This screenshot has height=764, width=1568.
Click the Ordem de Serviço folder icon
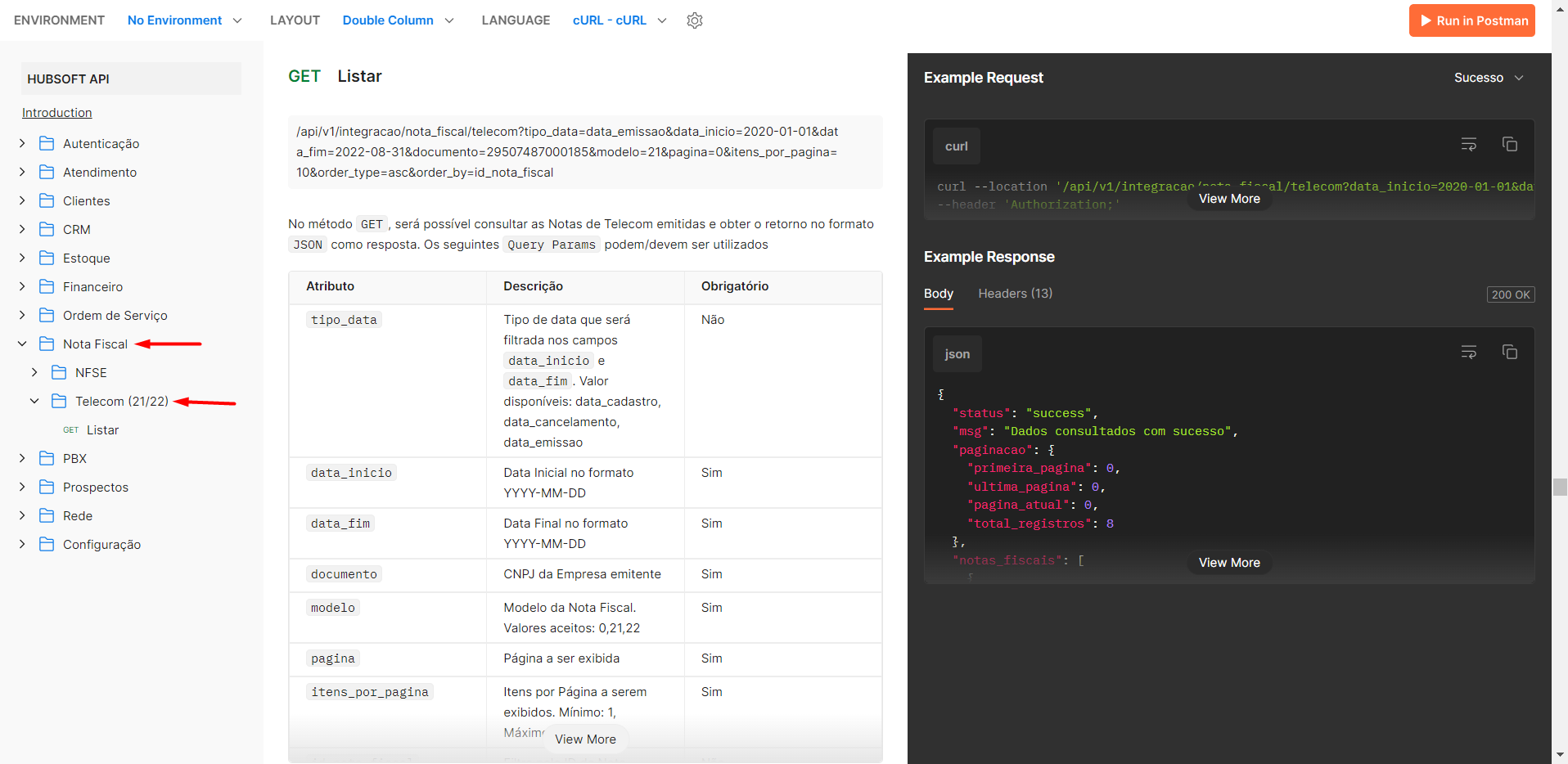point(47,315)
